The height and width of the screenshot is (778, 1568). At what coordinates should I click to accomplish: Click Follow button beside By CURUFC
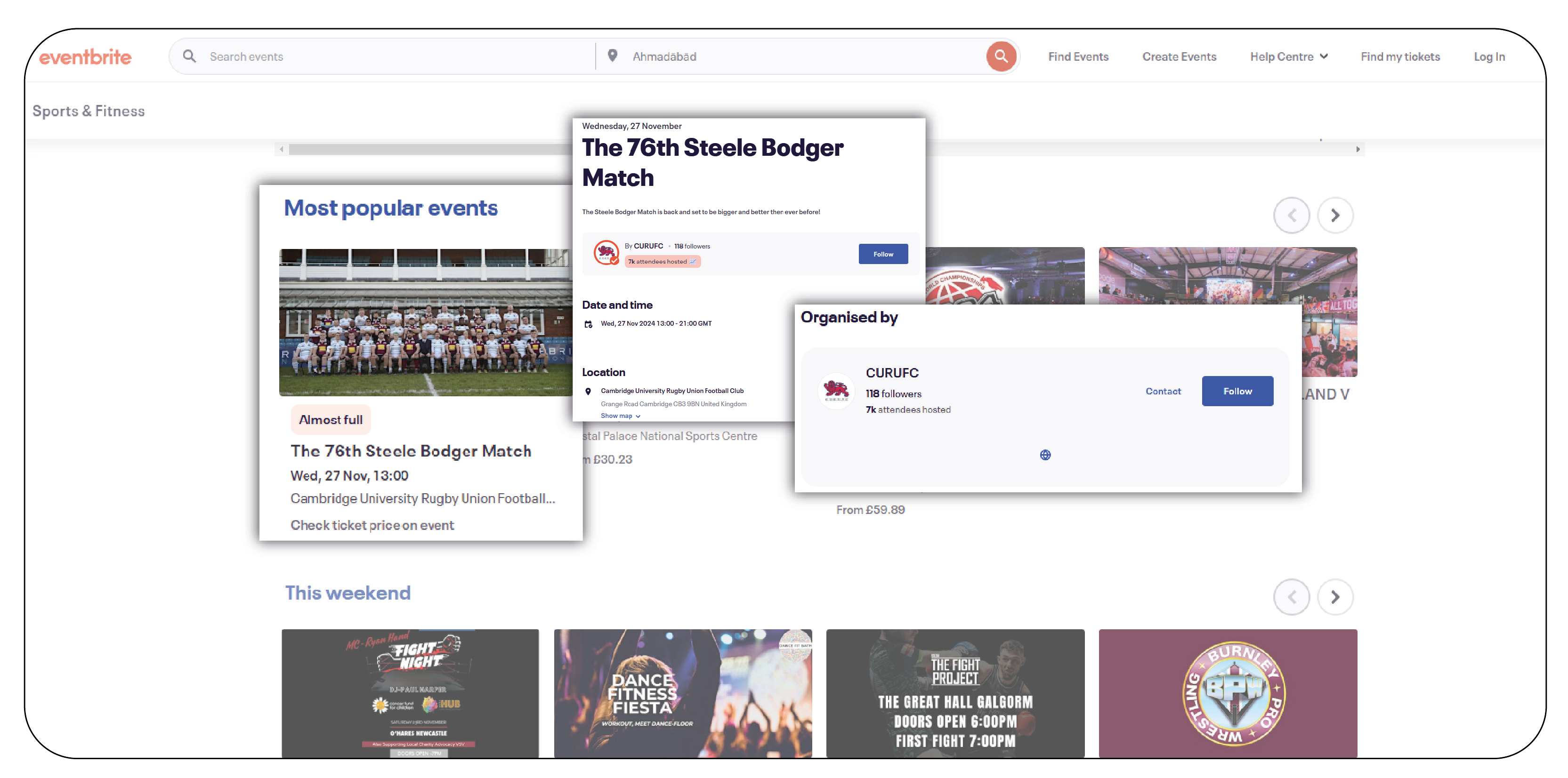(882, 254)
